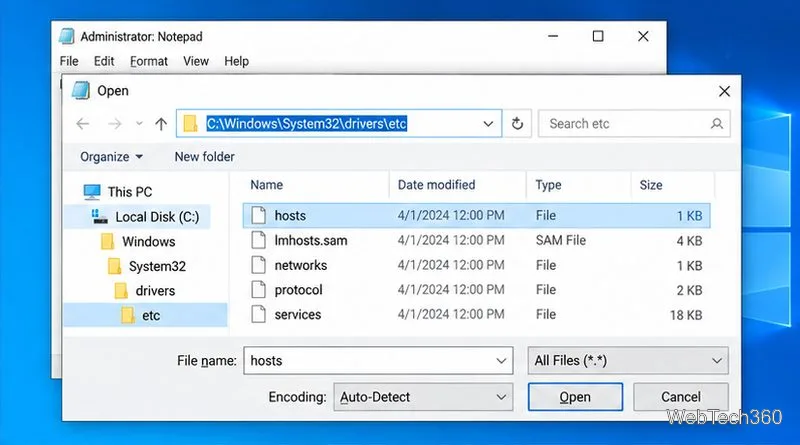This screenshot has height=445, width=800.
Task: Open recent locations chevron beside forward arrow
Action: tap(139, 123)
